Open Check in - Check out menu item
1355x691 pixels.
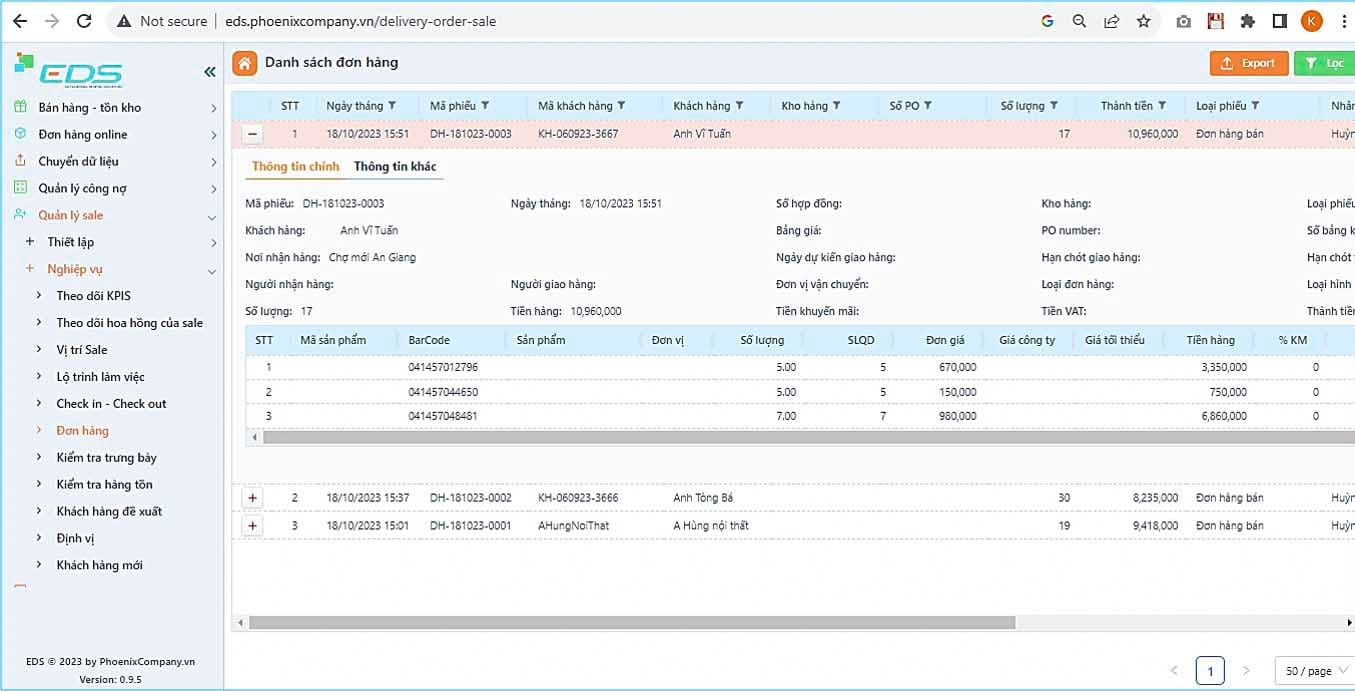(111, 404)
